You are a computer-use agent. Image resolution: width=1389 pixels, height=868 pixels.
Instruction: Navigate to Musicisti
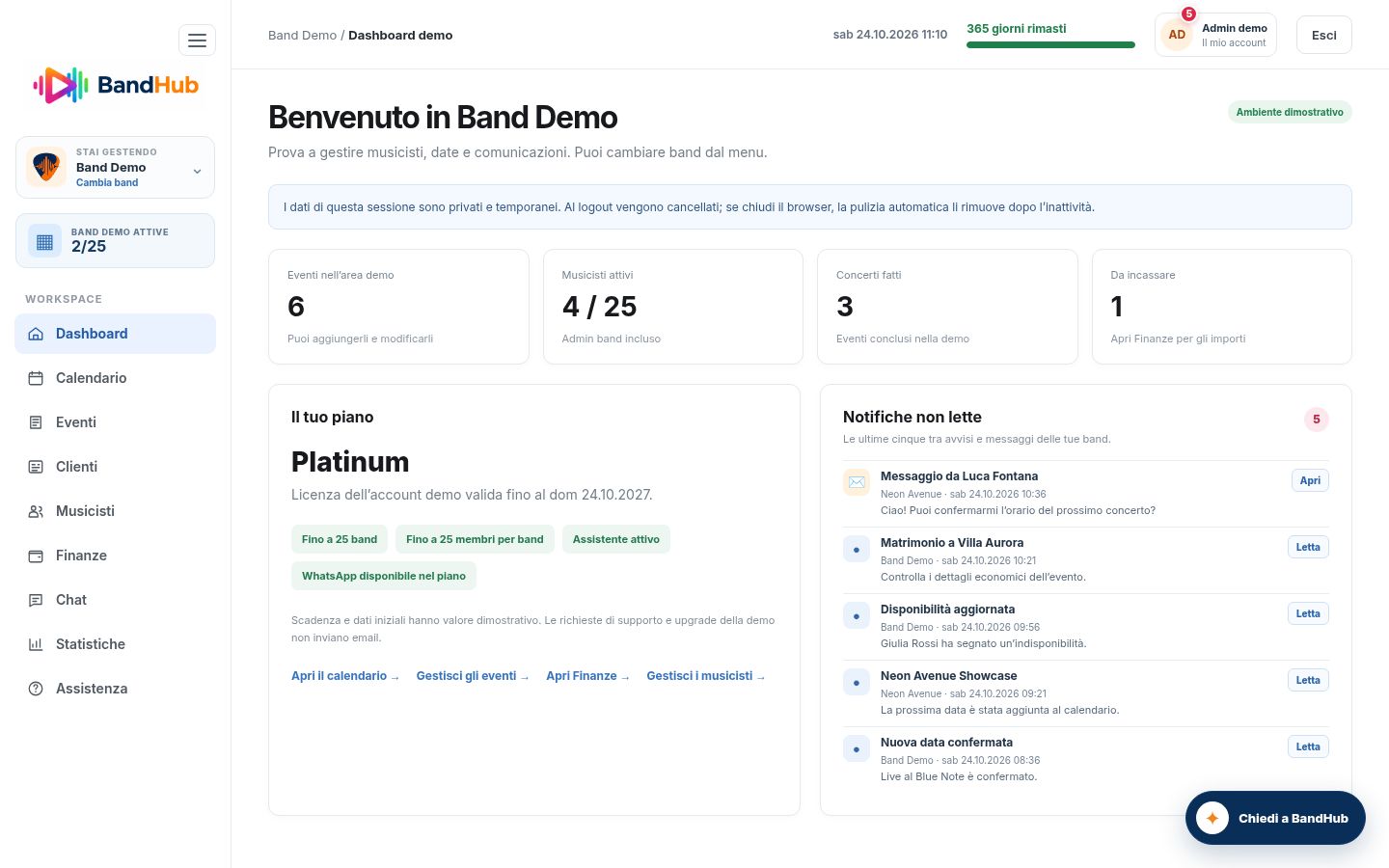click(115, 511)
